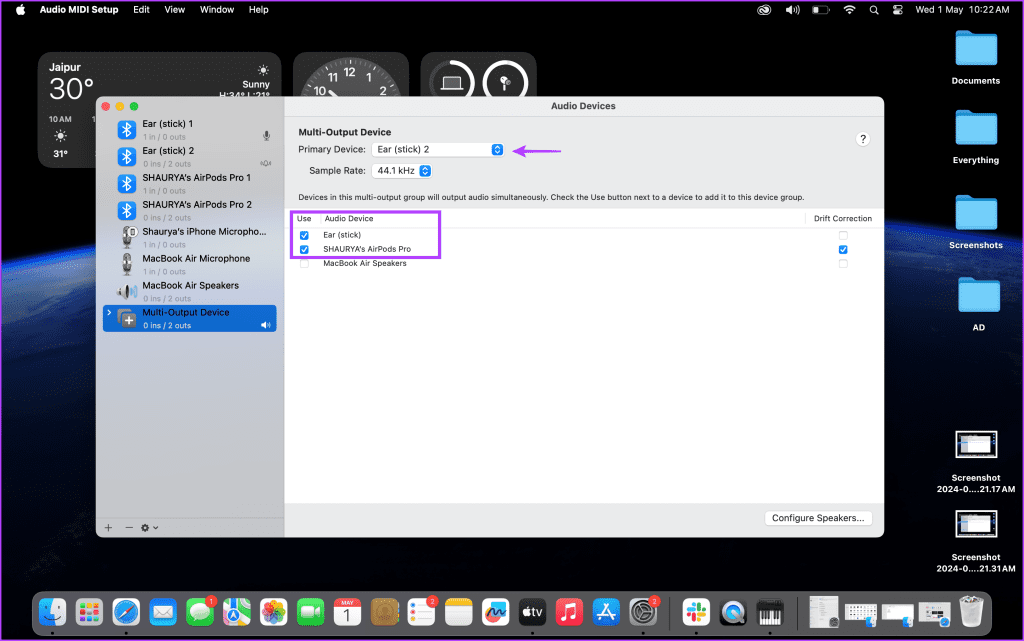Expand the Multi-Output Device disclosure arrow
Screen dimensions: 1024x641
109,313
